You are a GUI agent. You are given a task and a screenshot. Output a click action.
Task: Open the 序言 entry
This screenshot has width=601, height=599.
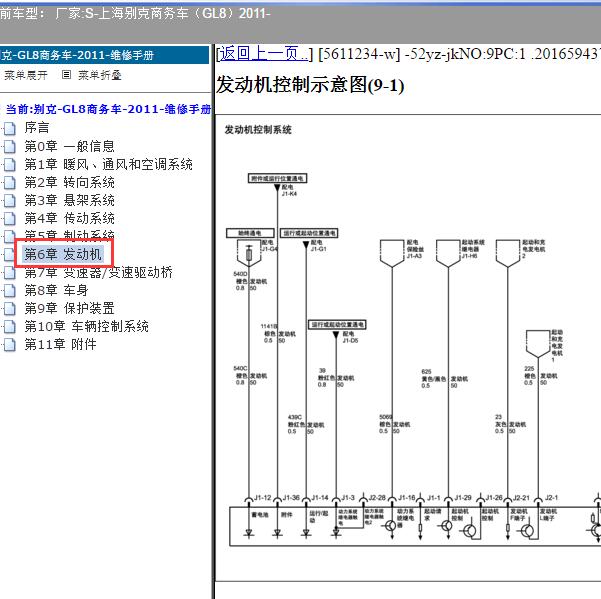[37, 128]
